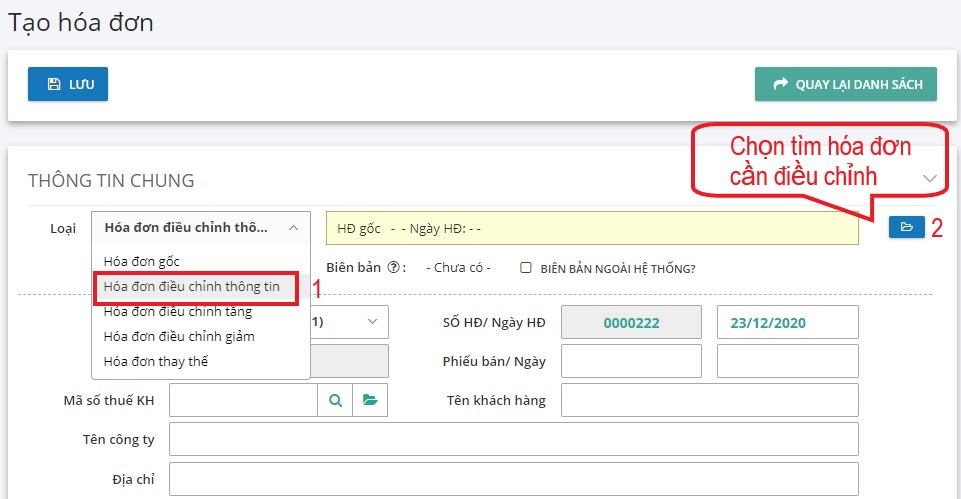
Task: Click into the Tên công ty field
Action: click(514, 439)
